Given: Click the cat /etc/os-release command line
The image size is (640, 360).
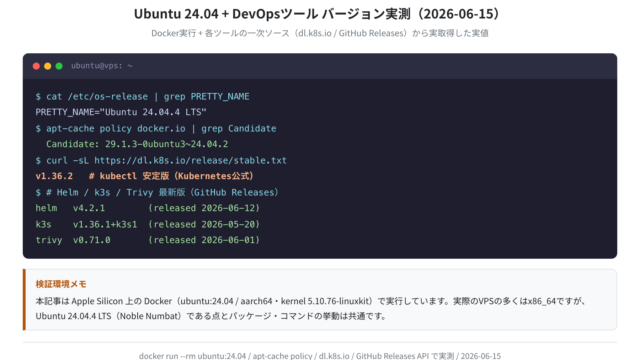Looking at the screenshot, I should click(142, 97).
